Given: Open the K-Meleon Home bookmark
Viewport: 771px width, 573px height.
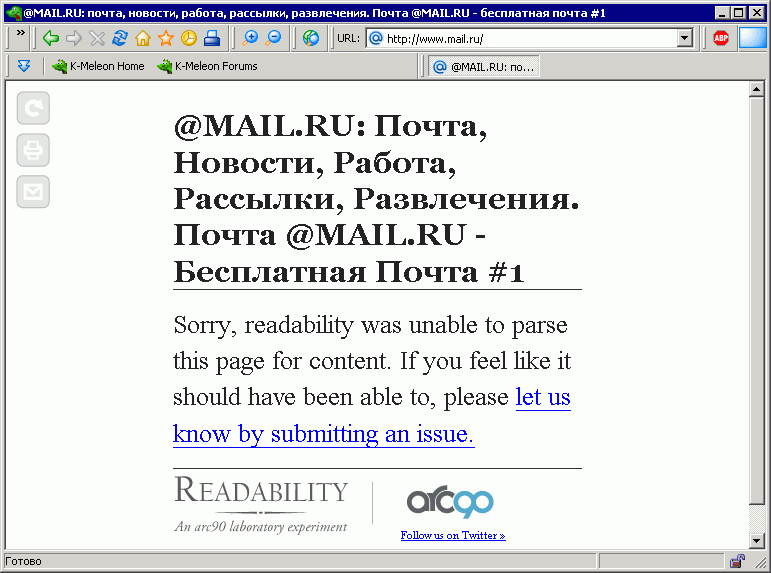Looking at the screenshot, I should coord(98,66).
